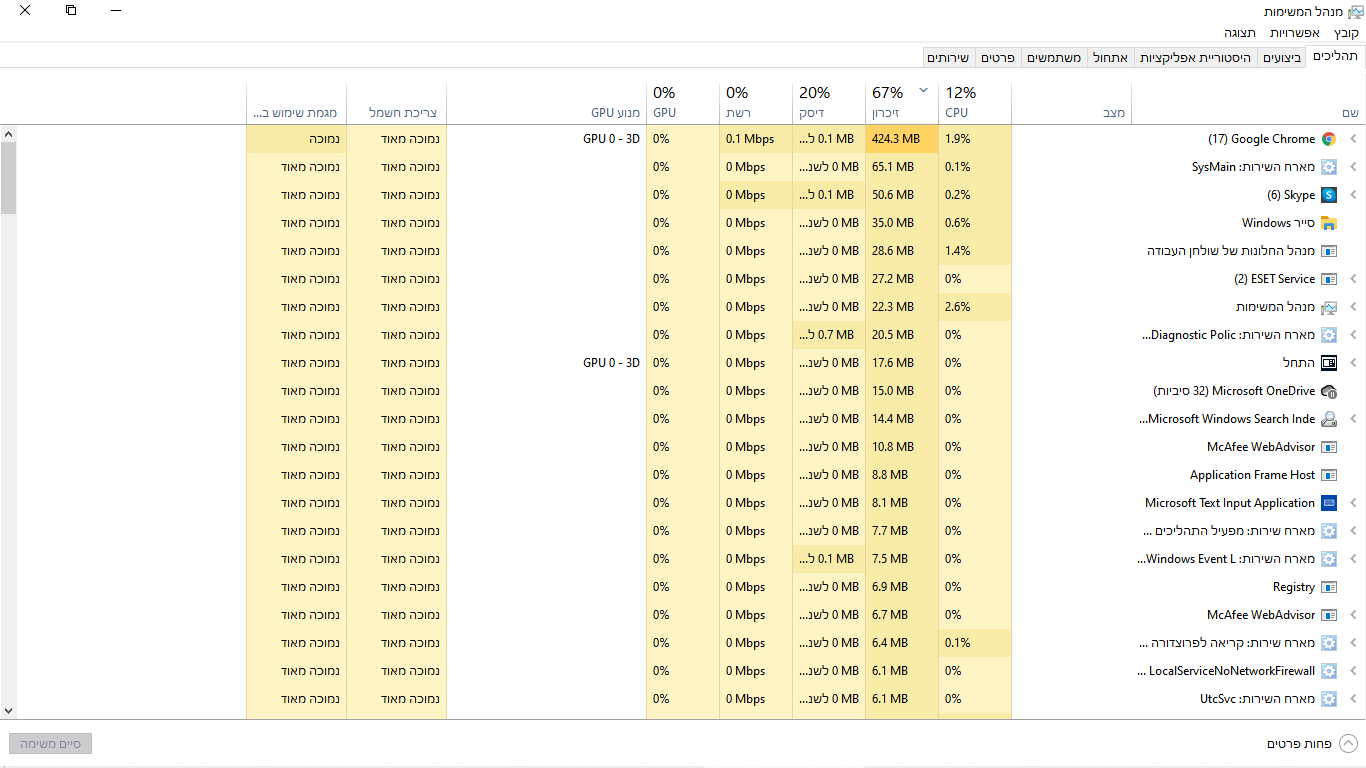Open the View (תצוגה) menu
The image size is (1366, 768).
(x=1240, y=33)
